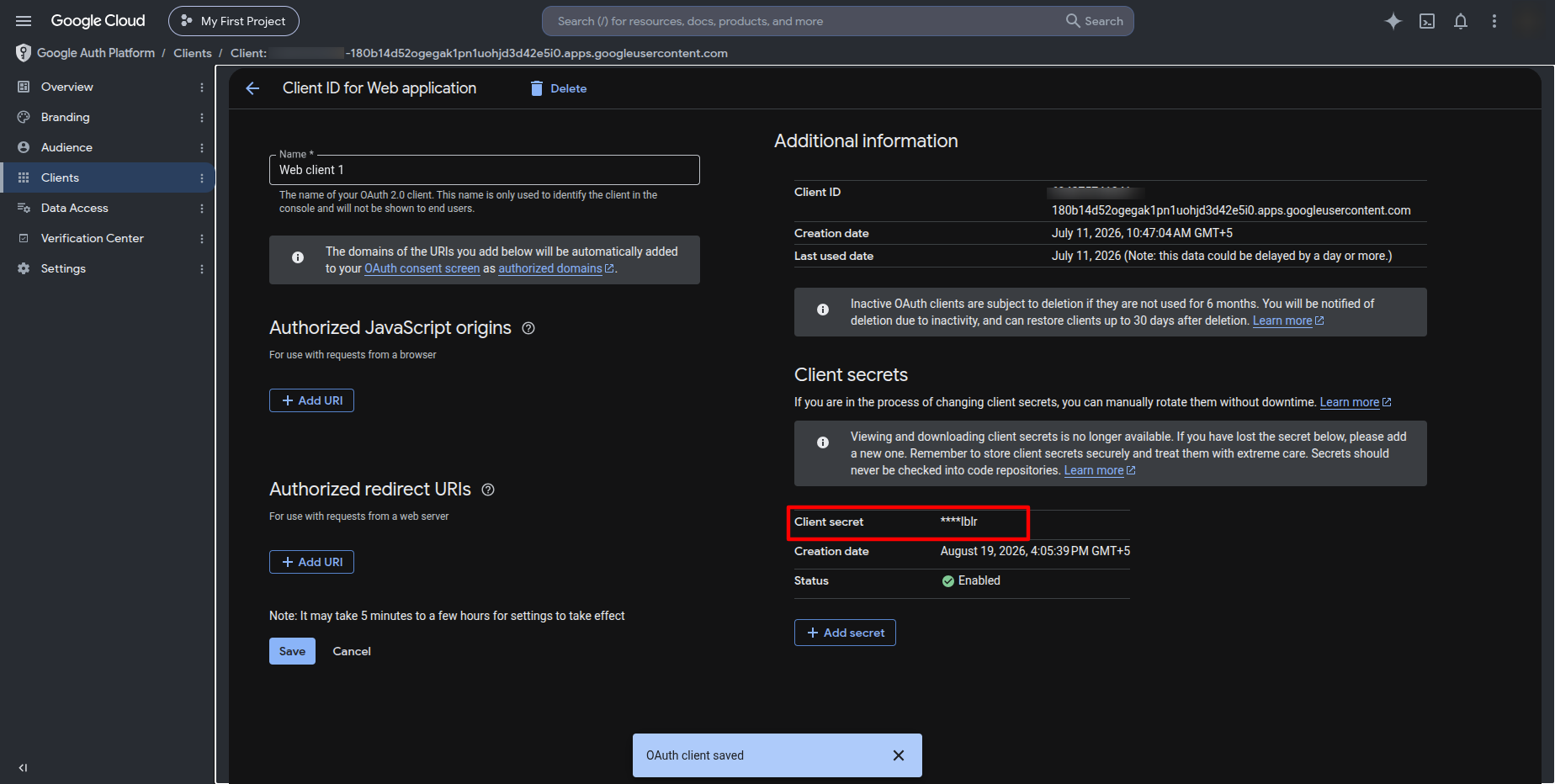
Task: Open Learn more about inactive OAuth clients
Action: click(x=1287, y=320)
